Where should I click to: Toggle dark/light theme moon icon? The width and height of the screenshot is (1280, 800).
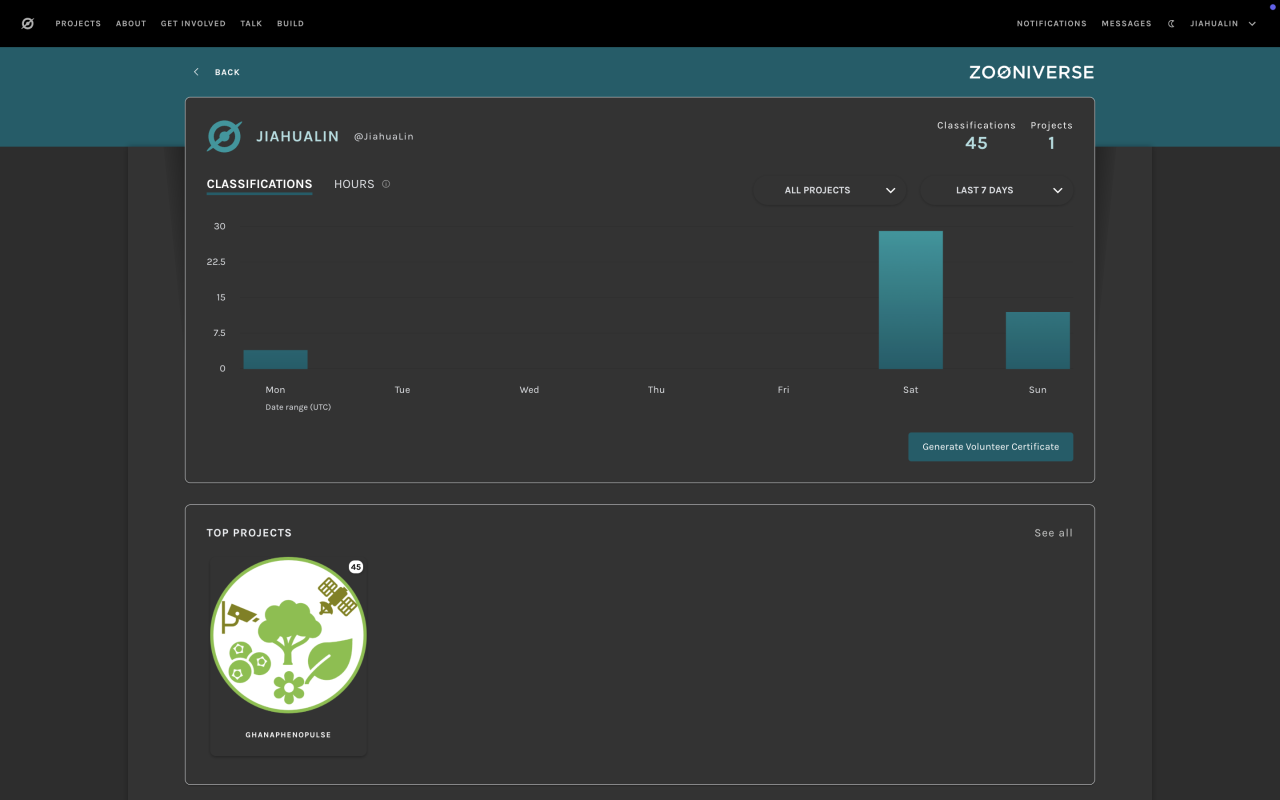click(x=1171, y=23)
